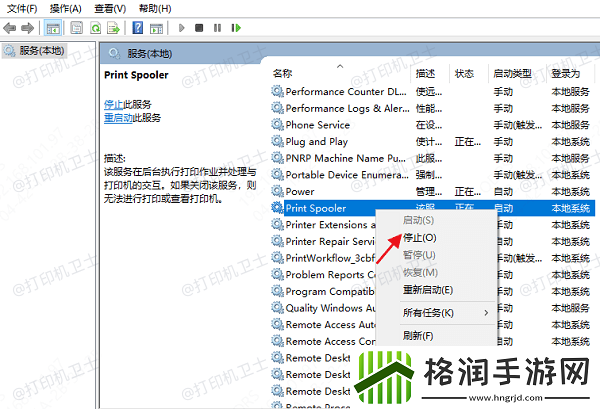Open the 操作(A) menu
The width and height of the screenshot is (600, 409).
[x=65, y=8]
